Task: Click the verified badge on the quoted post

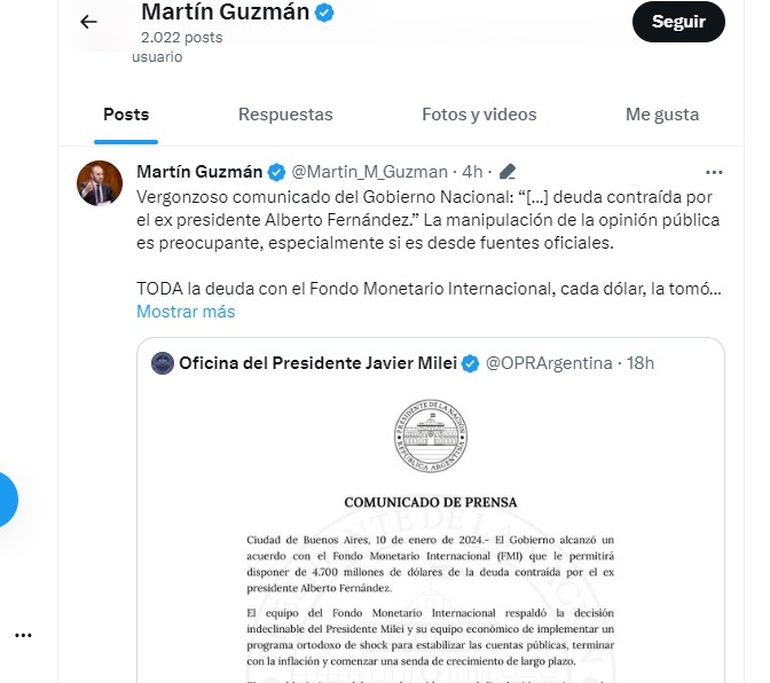Action: tap(470, 363)
